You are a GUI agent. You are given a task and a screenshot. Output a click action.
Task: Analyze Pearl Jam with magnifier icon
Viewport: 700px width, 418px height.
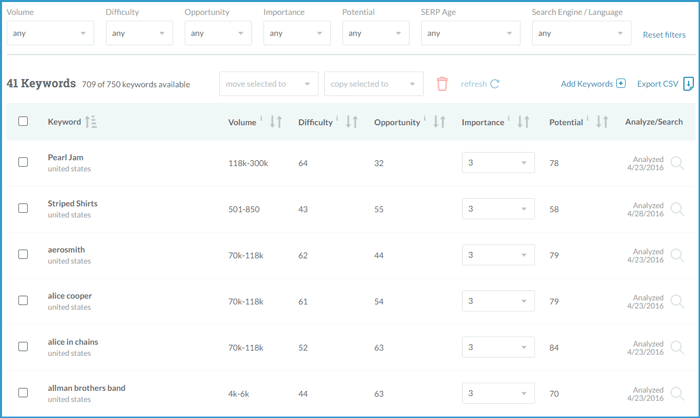(x=677, y=163)
